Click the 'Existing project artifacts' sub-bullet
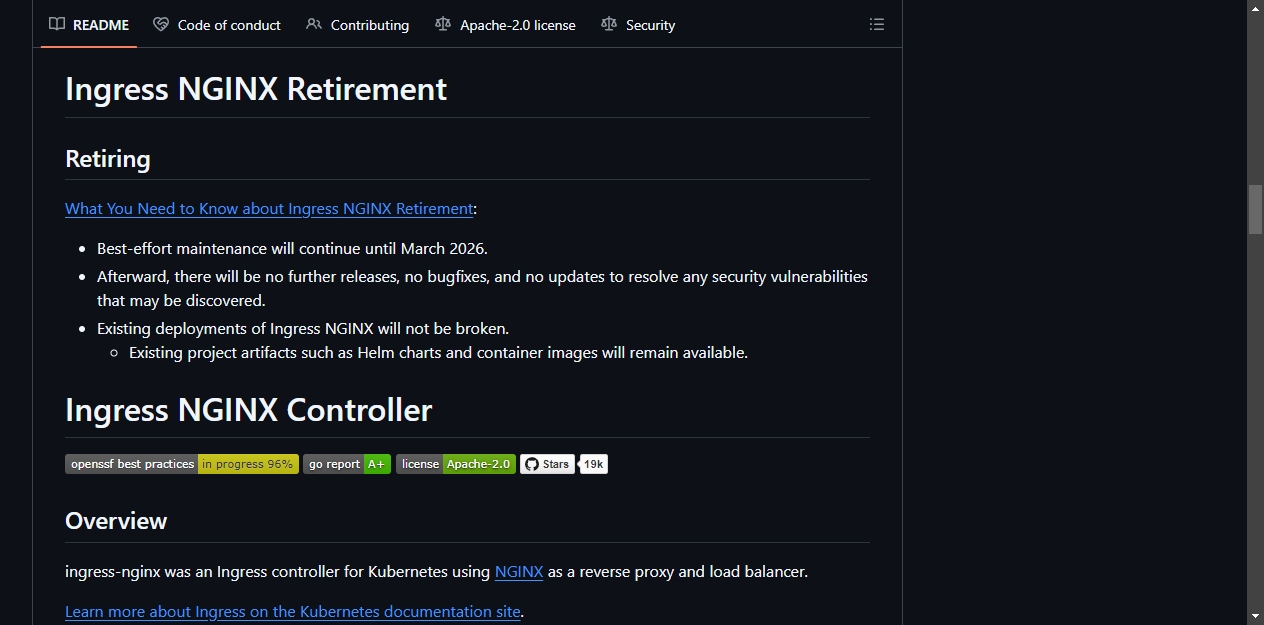1264x625 pixels. coord(438,352)
